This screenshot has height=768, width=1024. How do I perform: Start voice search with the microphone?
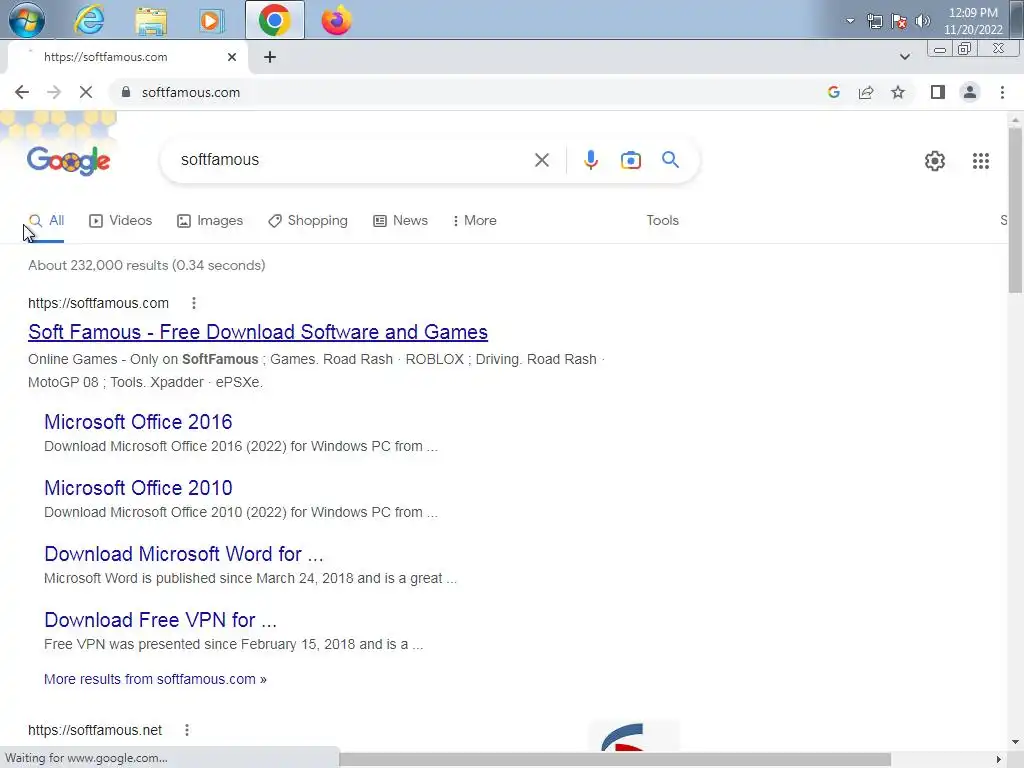590,160
